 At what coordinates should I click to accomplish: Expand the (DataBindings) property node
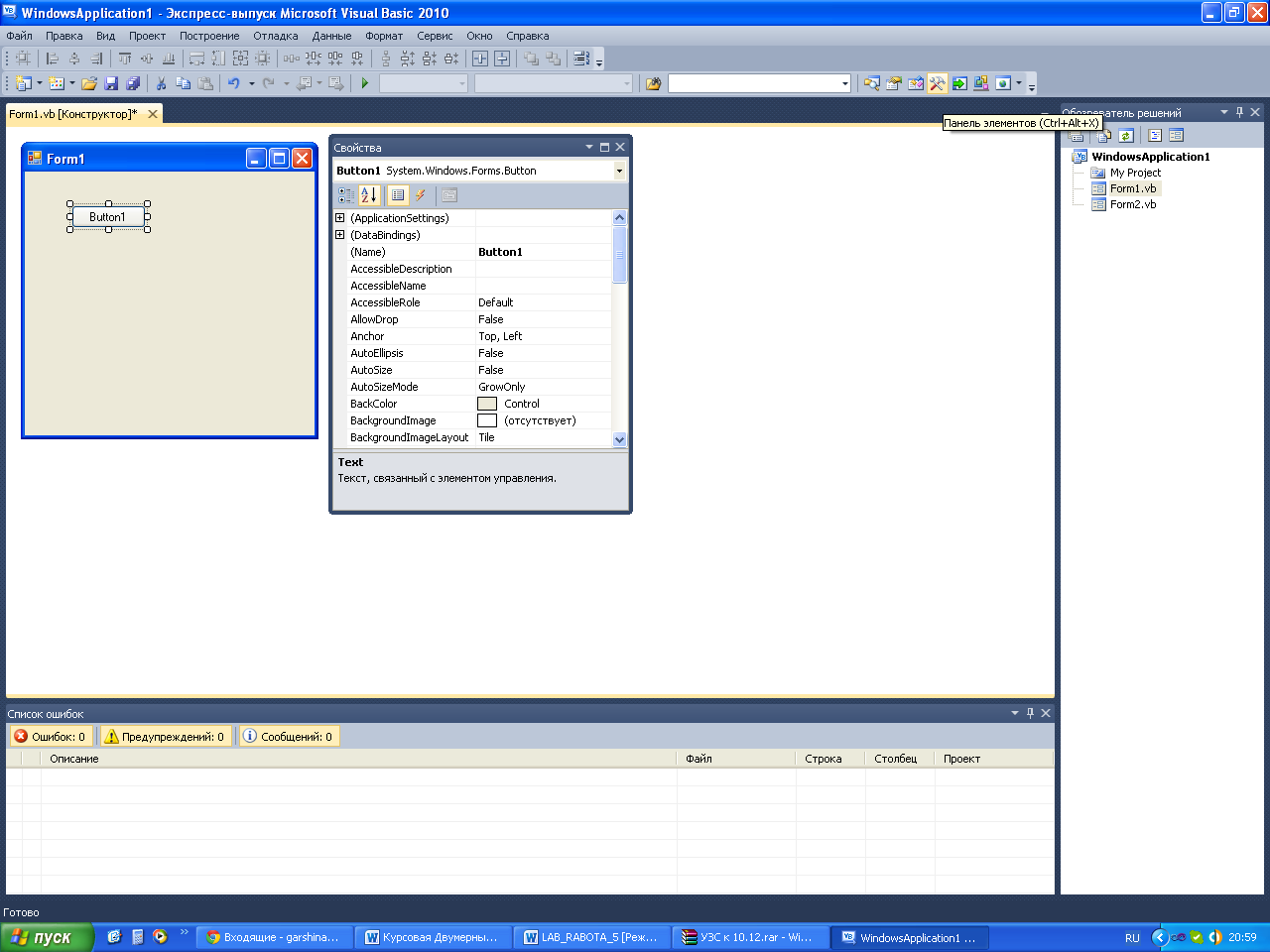(340, 235)
